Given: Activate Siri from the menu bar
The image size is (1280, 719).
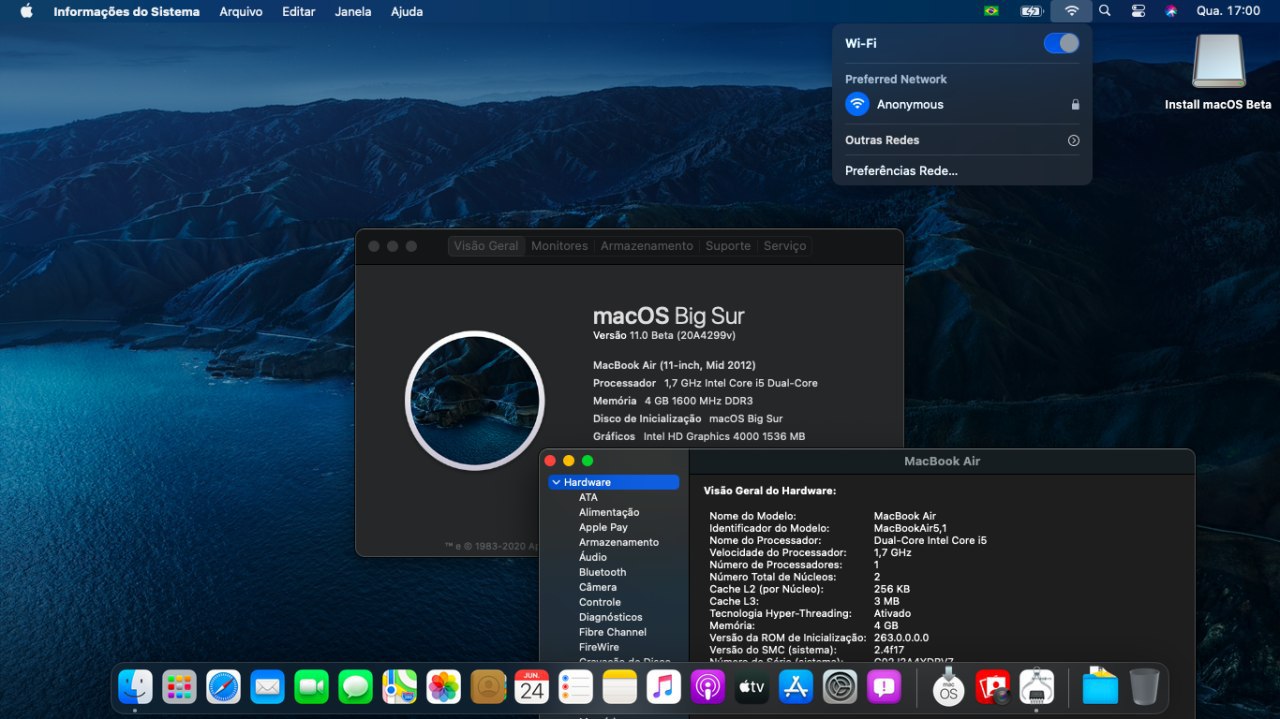Looking at the screenshot, I should (x=1171, y=11).
